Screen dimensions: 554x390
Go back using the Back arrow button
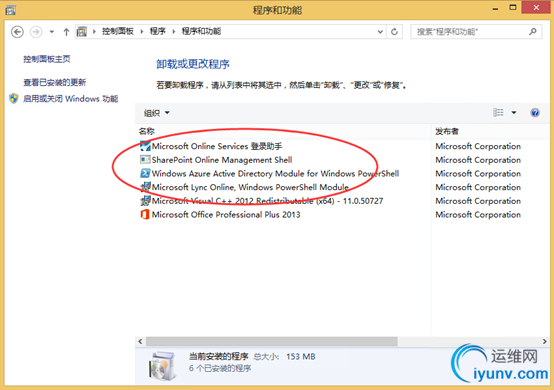pos(17,32)
